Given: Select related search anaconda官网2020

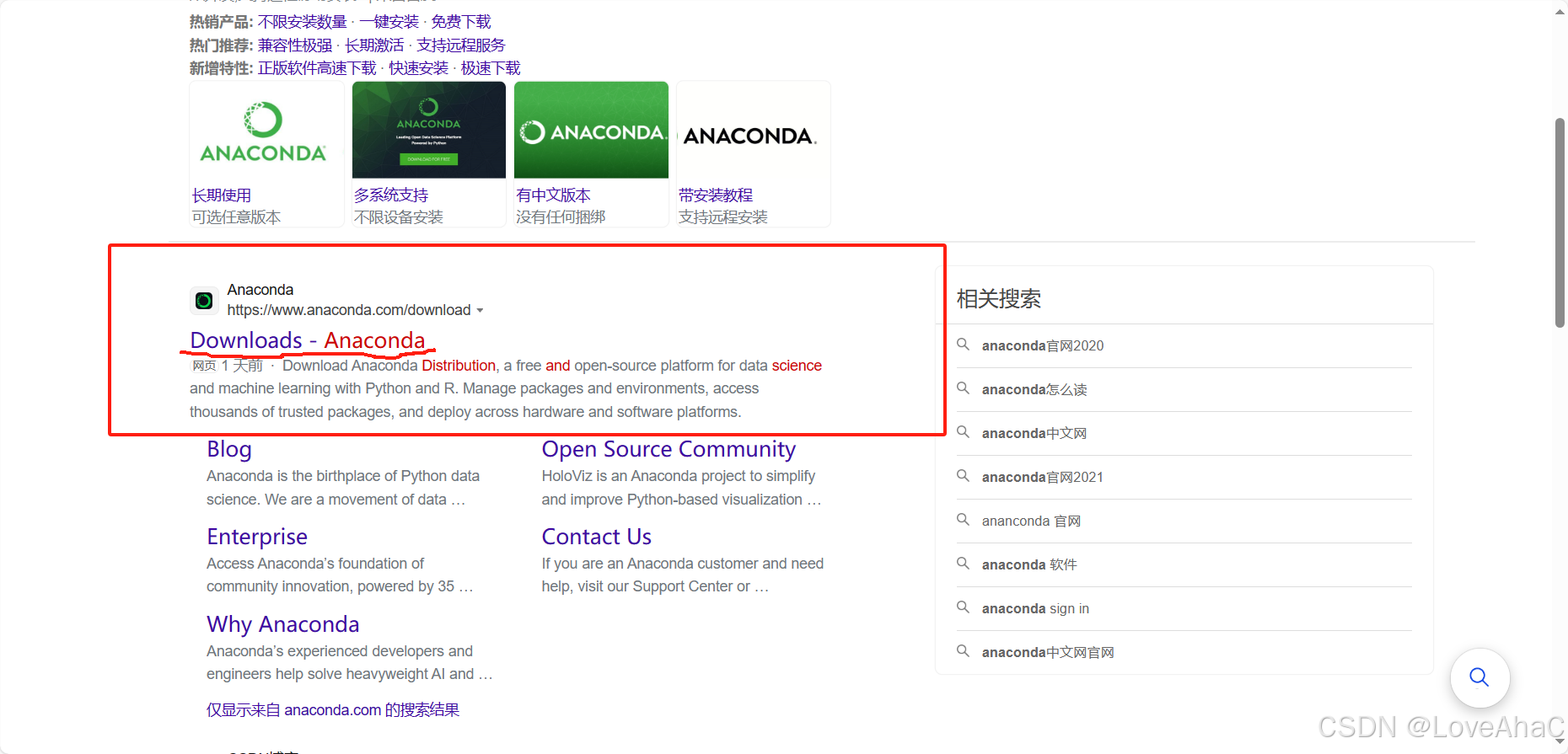Looking at the screenshot, I should (x=1043, y=345).
